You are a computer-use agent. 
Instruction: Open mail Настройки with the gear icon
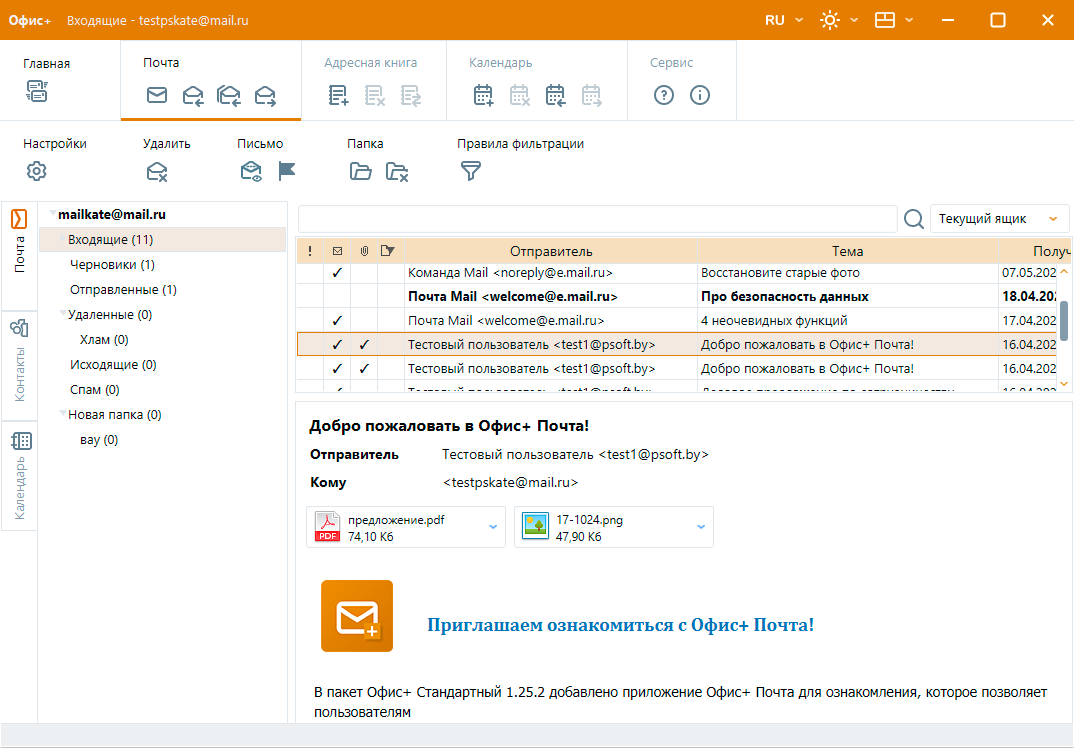[x=36, y=171]
